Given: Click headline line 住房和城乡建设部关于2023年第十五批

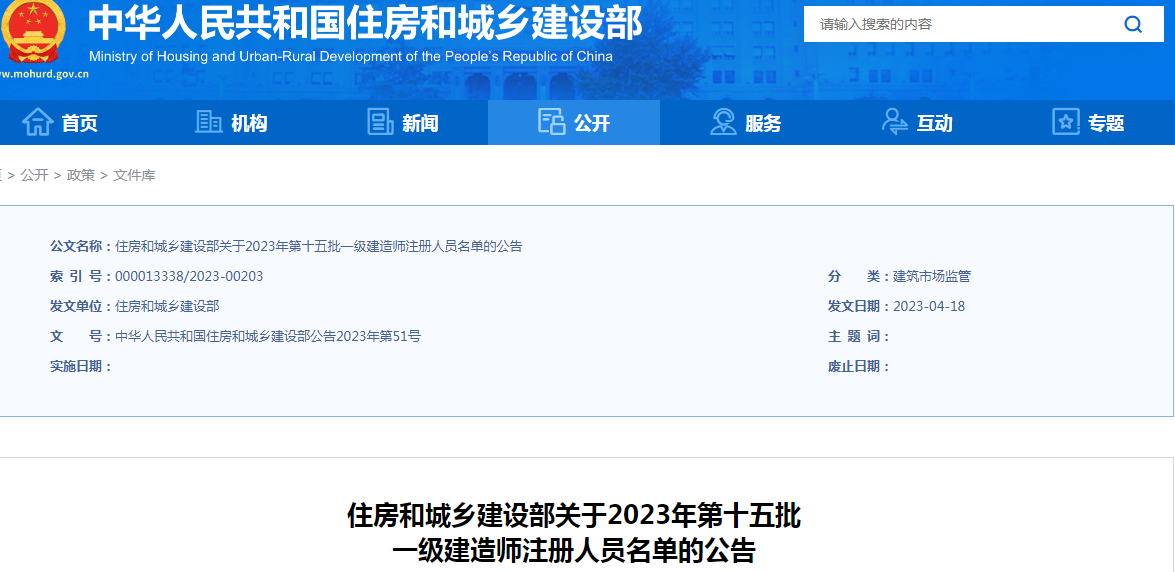Looking at the screenshot, I should [575, 517].
